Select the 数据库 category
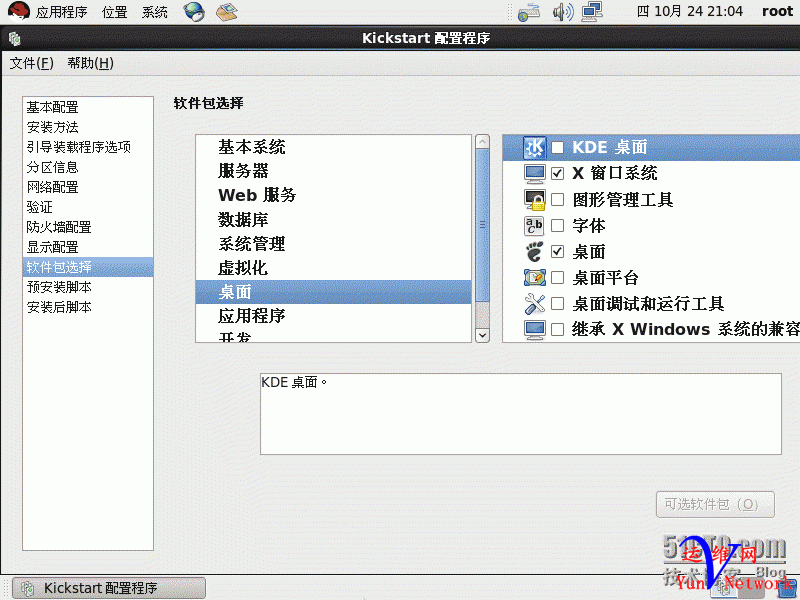The width and height of the screenshot is (800, 600). tap(334, 219)
